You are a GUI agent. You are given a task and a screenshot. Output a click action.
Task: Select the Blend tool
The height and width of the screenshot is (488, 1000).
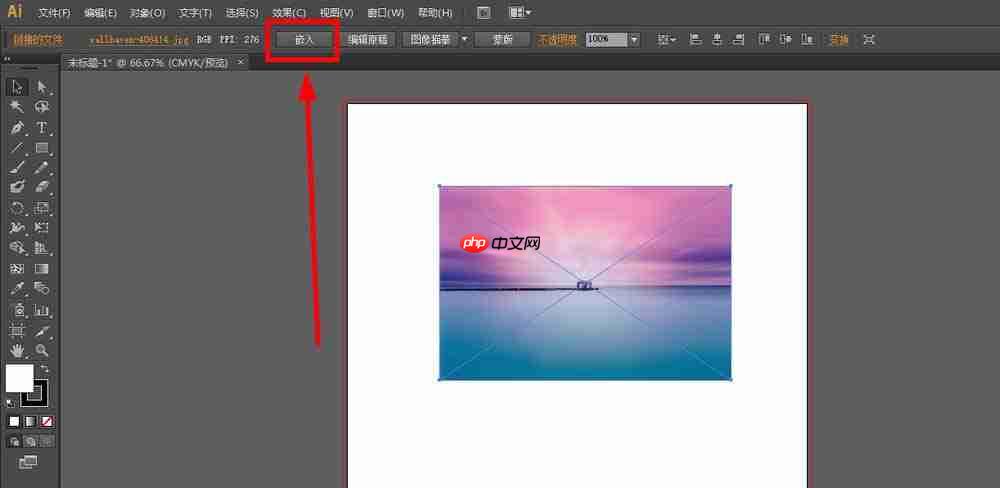42,289
